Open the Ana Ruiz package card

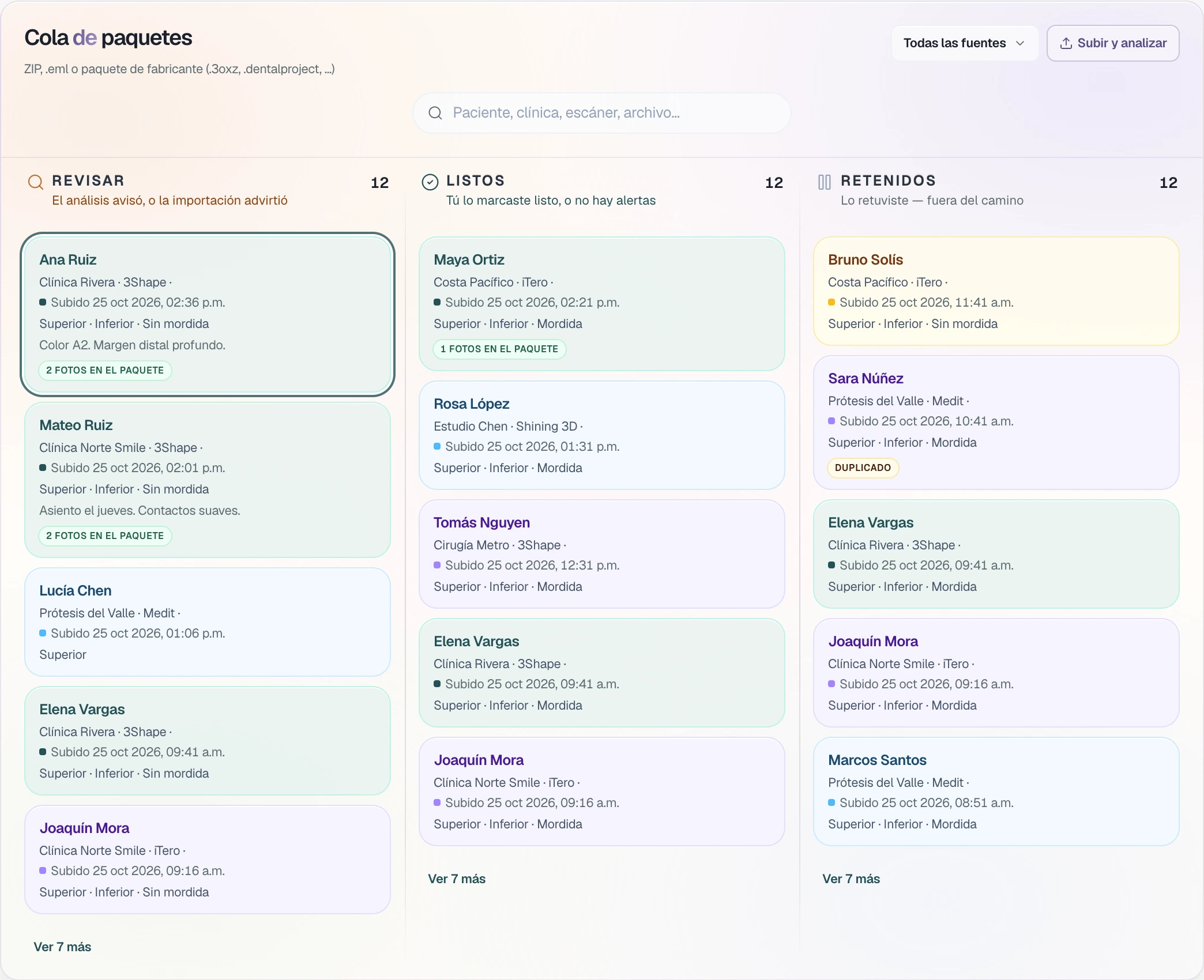coord(208,315)
